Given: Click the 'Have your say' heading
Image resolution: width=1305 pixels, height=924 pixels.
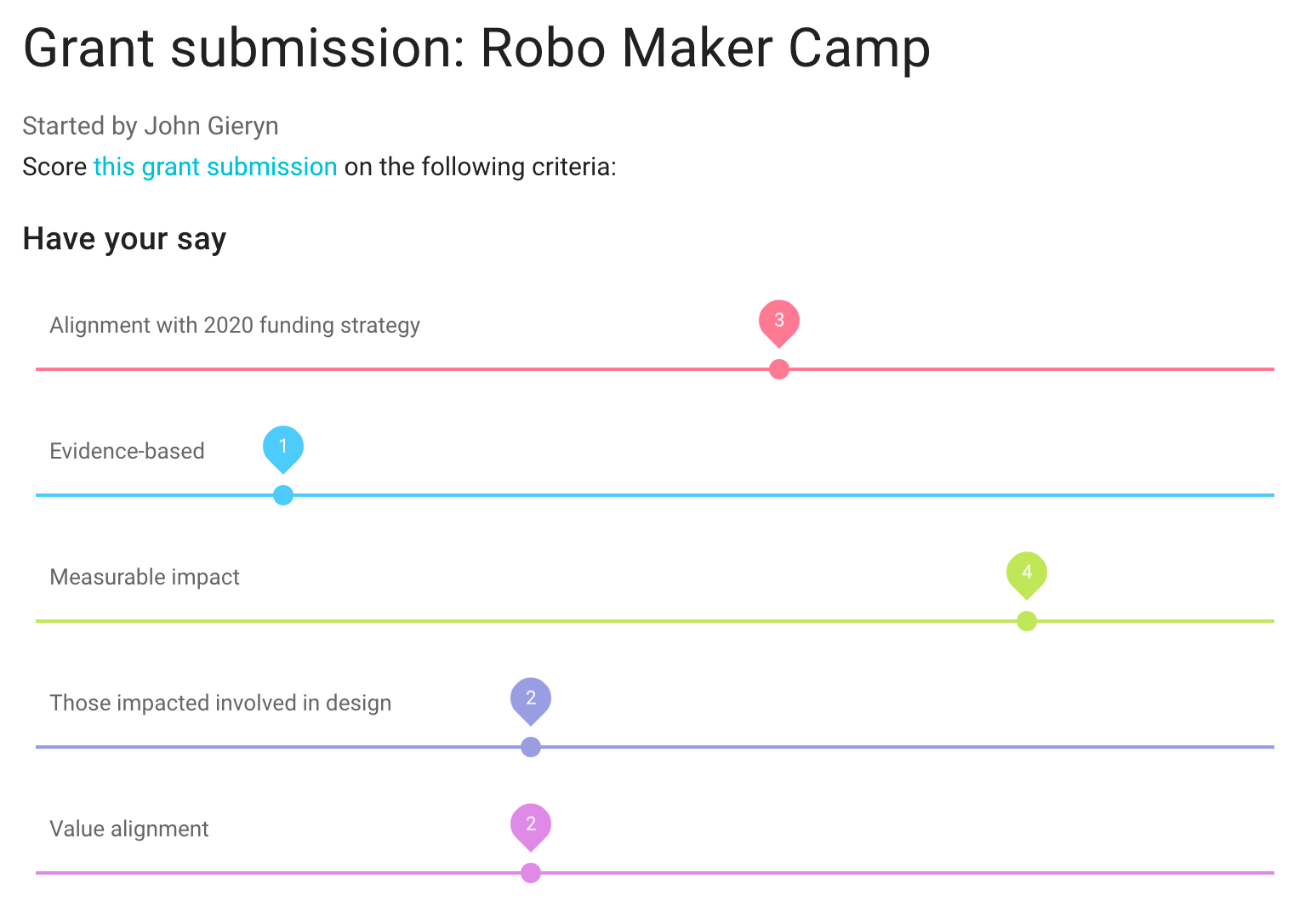Looking at the screenshot, I should point(124,239).
